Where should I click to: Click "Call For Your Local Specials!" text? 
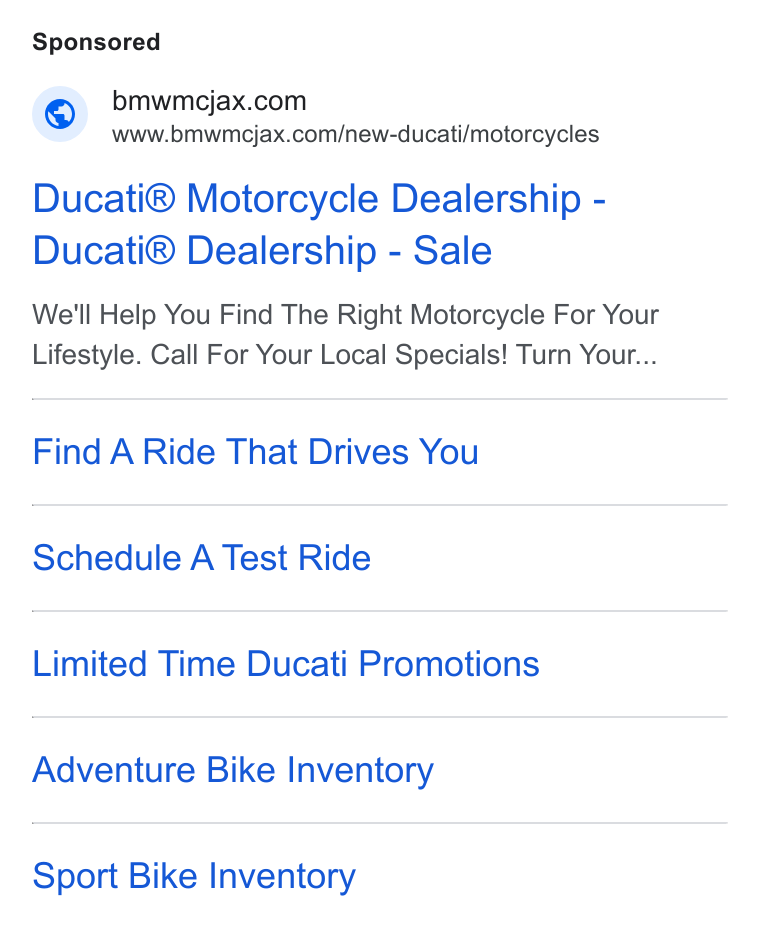pyautogui.click(x=329, y=355)
